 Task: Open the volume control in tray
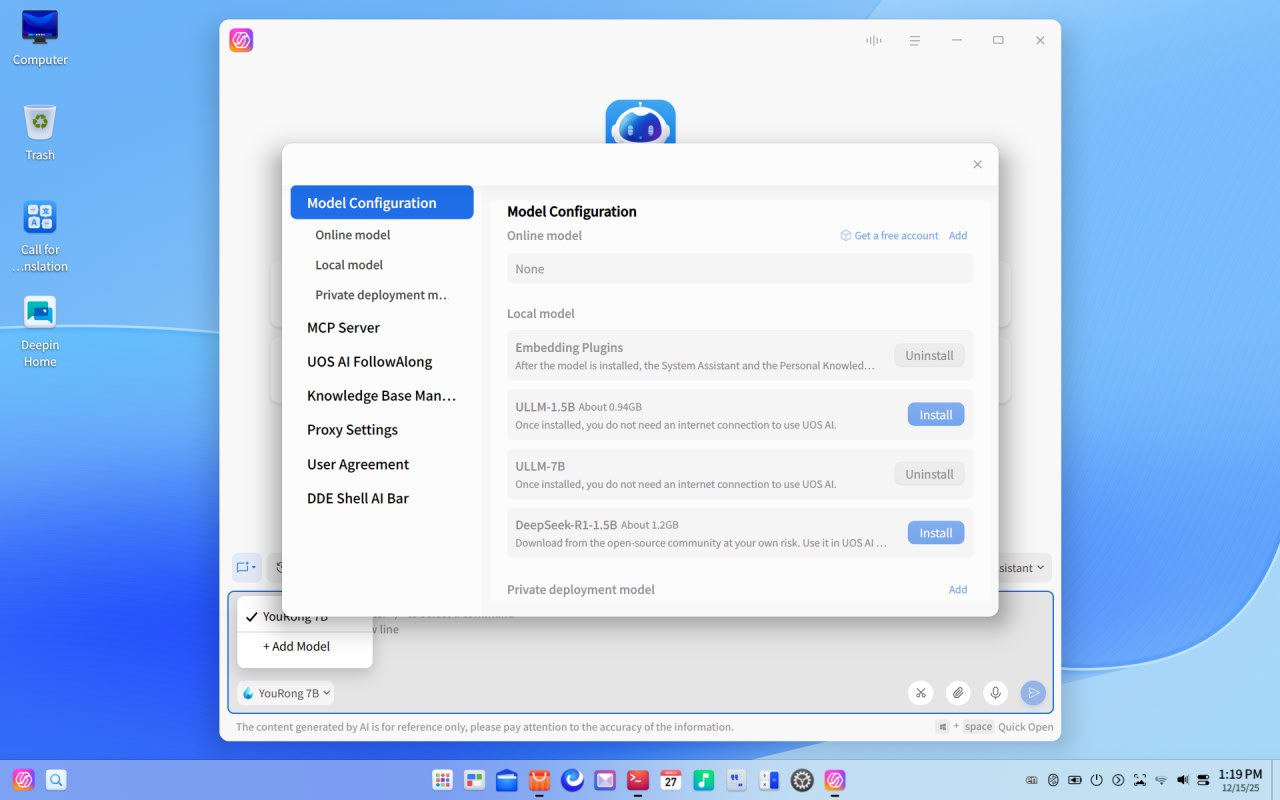coord(1182,780)
